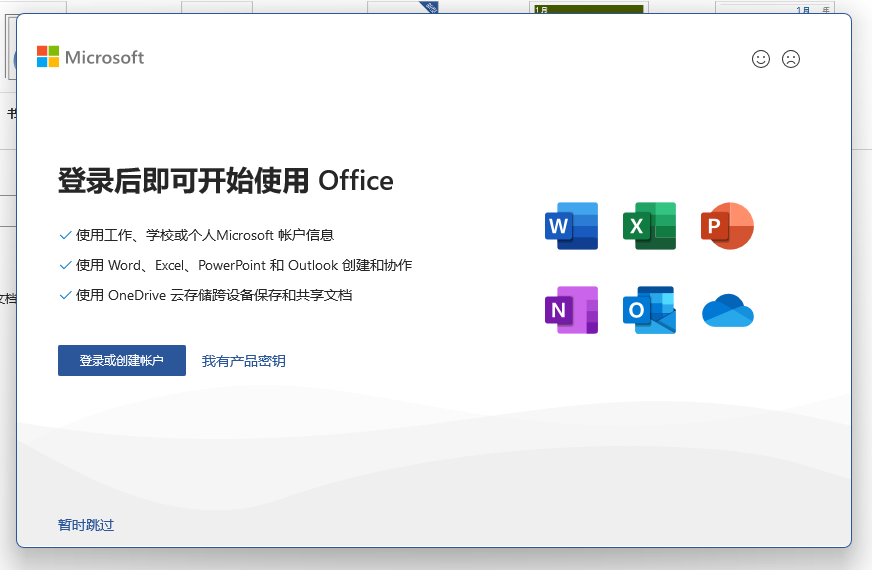
Task: Click the OneNote app icon
Action: 571,310
